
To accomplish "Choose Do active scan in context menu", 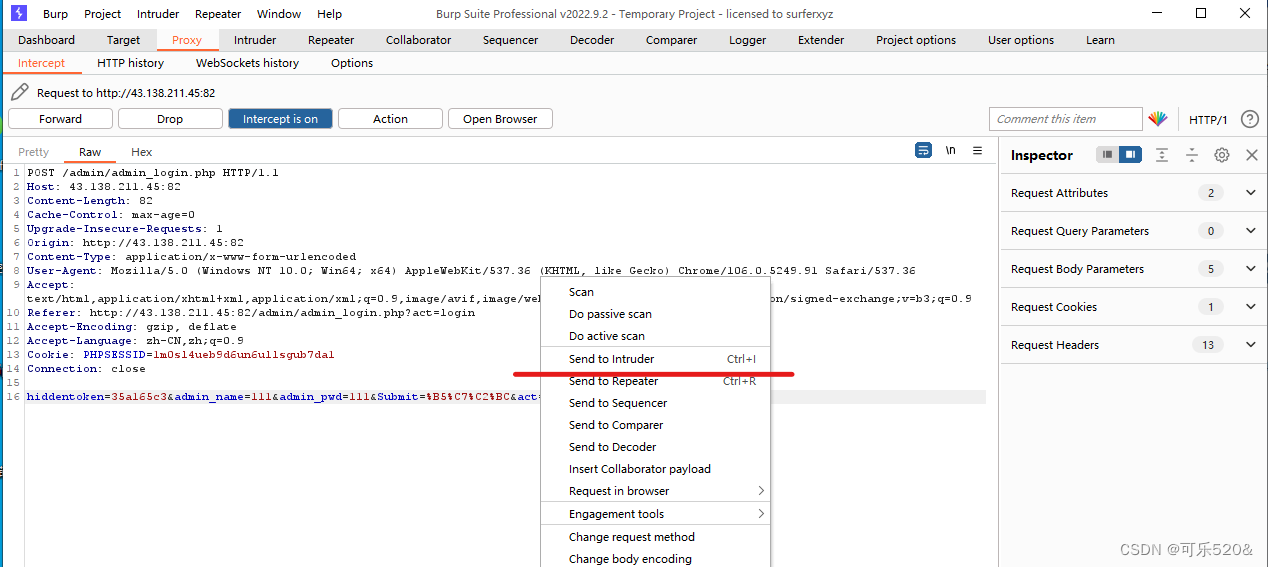I will pyautogui.click(x=655, y=336).
